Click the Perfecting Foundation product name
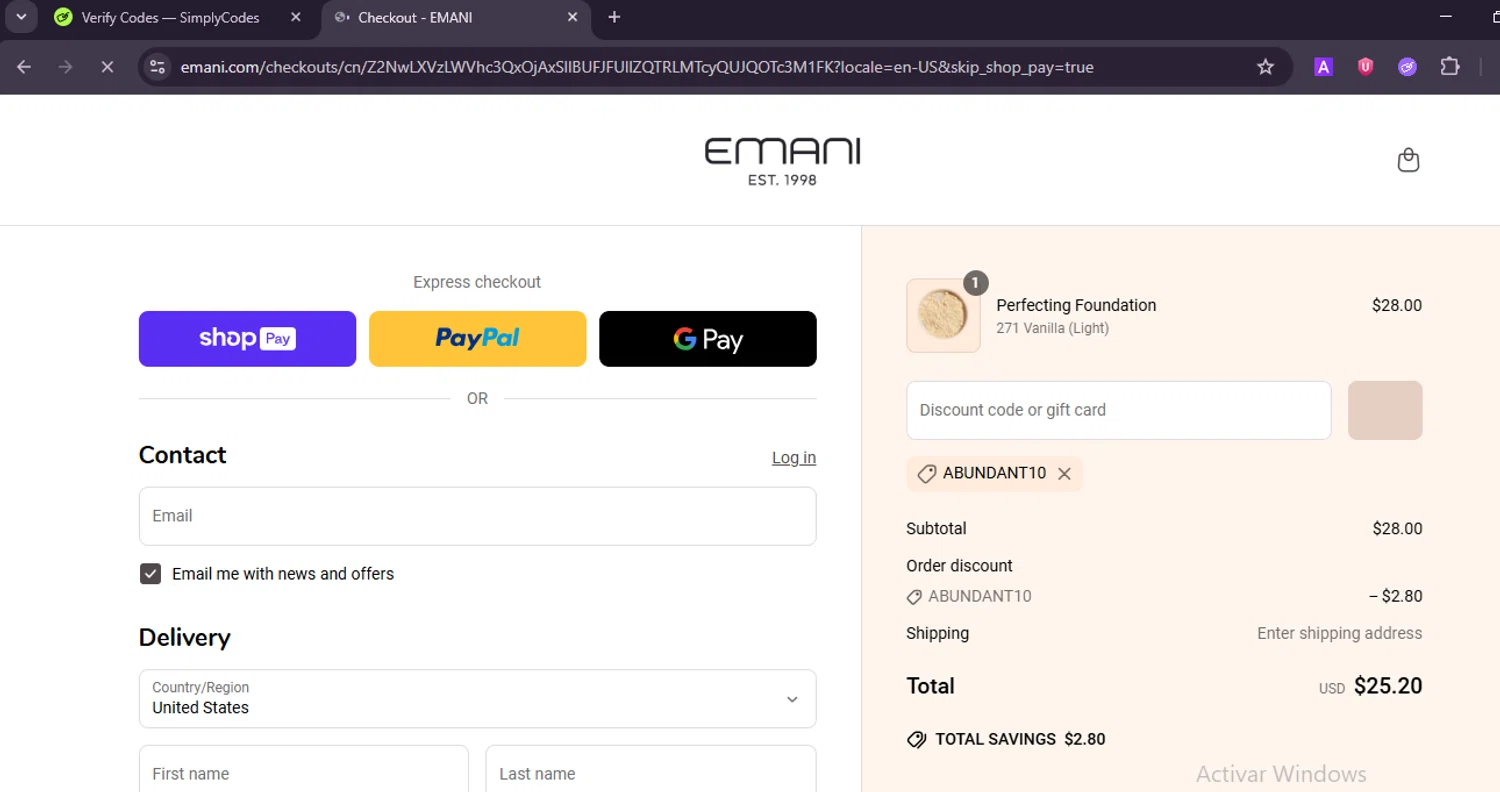 (x=1076, y=305)
